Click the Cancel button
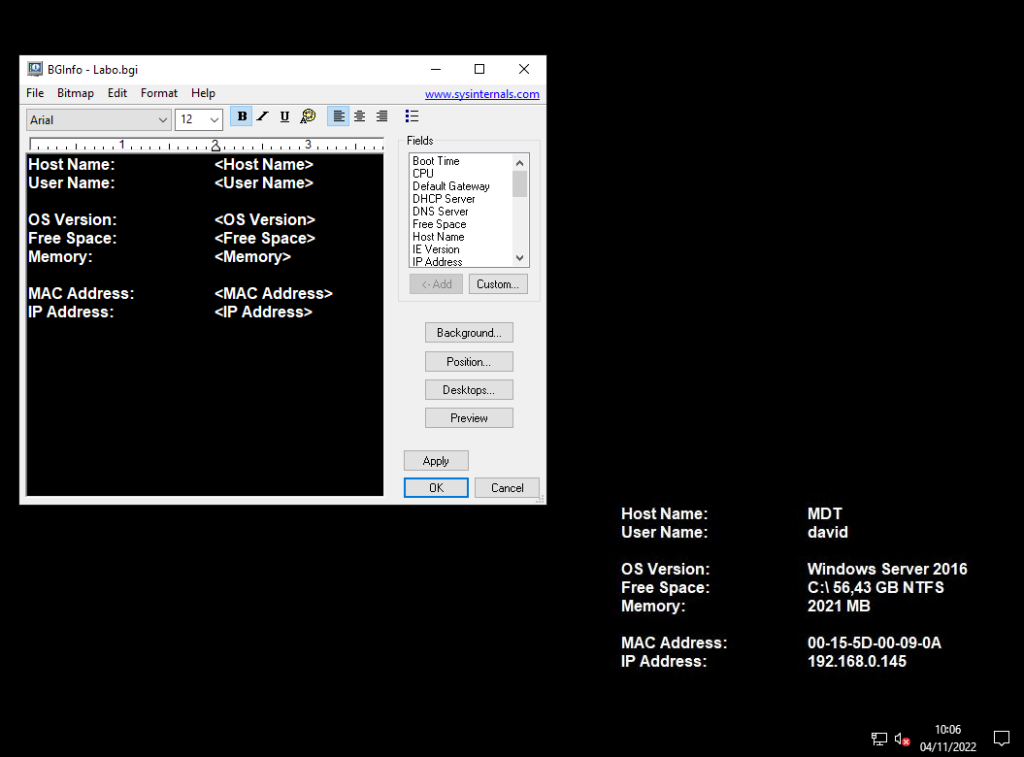The height and width of the screenshot is (757, 1024). click(x=507, y=488)
